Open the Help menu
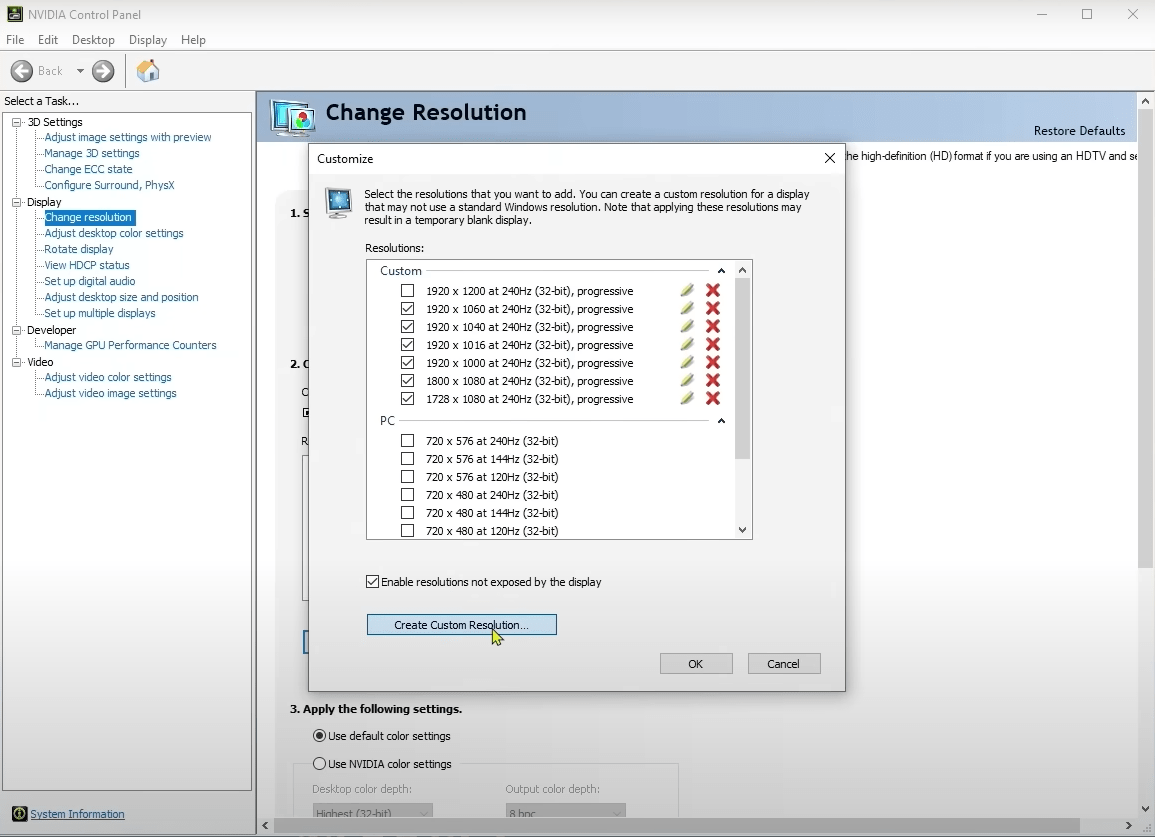Screen dimensions: 1156x838 (x=193, y=40)
